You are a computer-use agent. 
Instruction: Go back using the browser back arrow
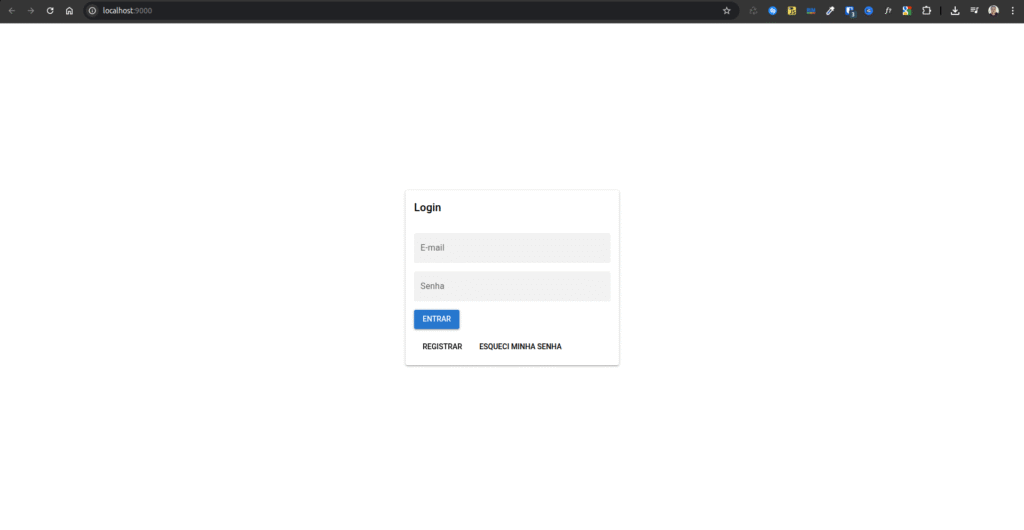pos(12,10)
